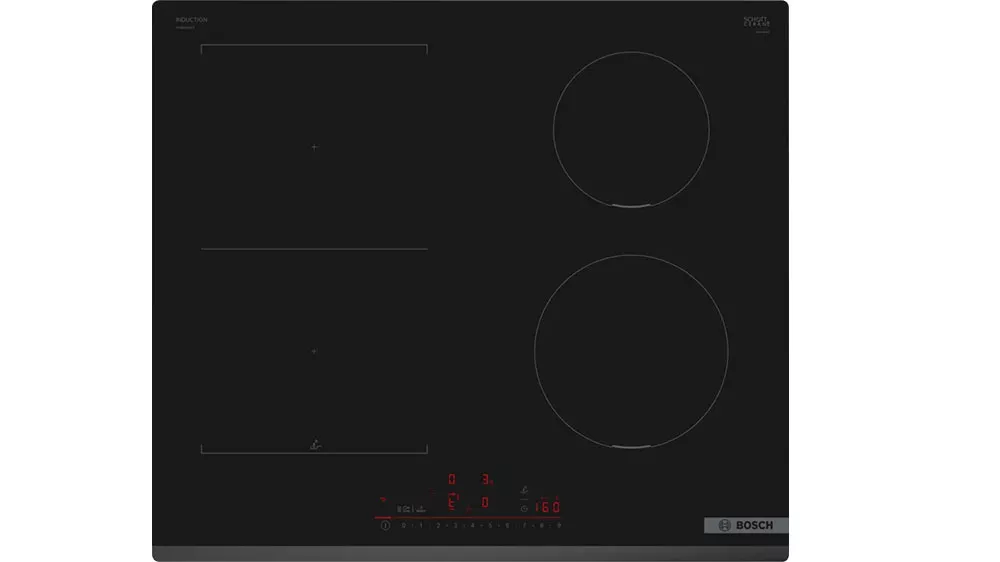The width and height of the screenshot is (1000, 562).
Task: Tap the frying sensor pan icon
Action: [x=524, y=491]
